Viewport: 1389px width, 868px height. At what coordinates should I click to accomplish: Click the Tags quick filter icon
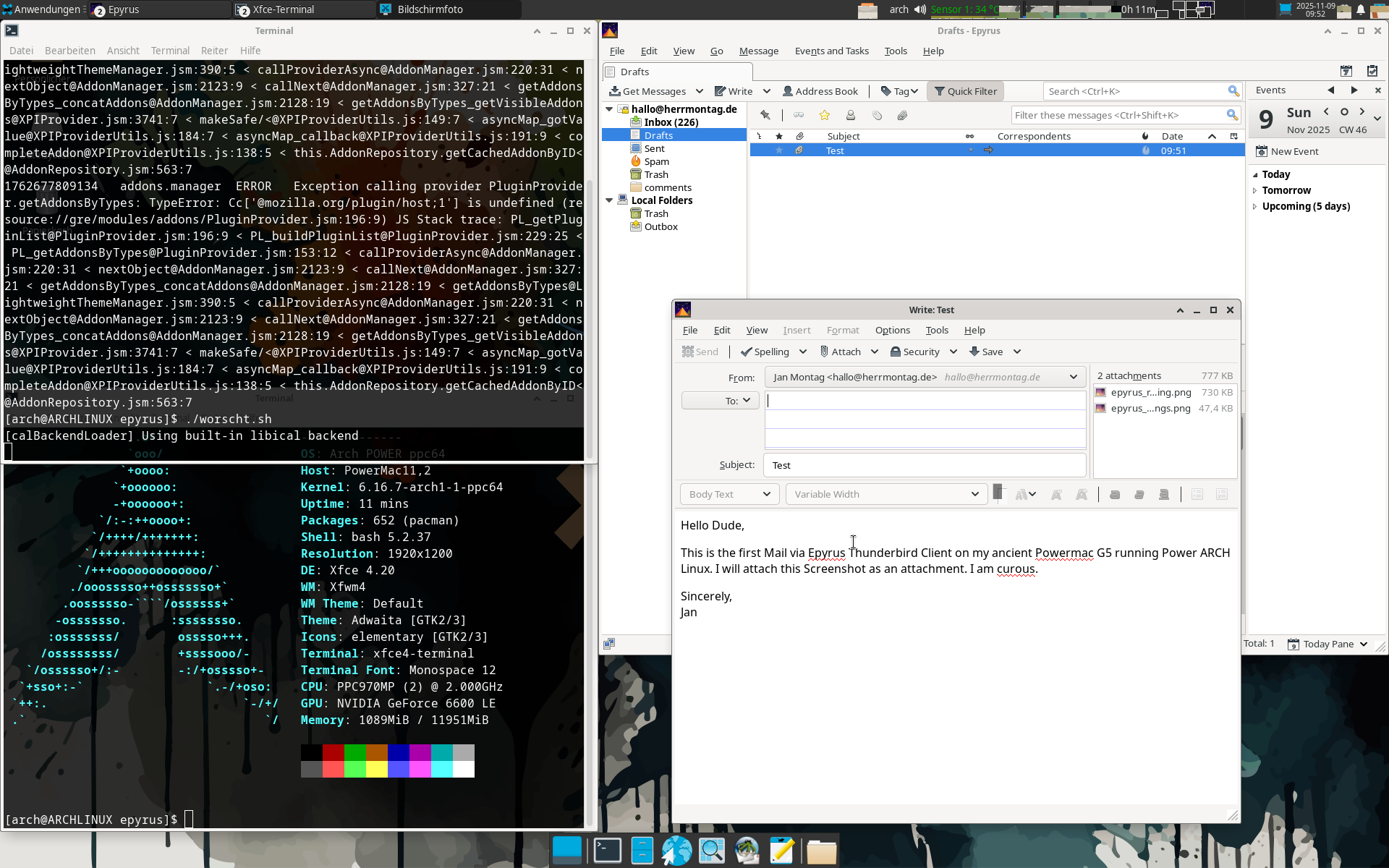877,116
